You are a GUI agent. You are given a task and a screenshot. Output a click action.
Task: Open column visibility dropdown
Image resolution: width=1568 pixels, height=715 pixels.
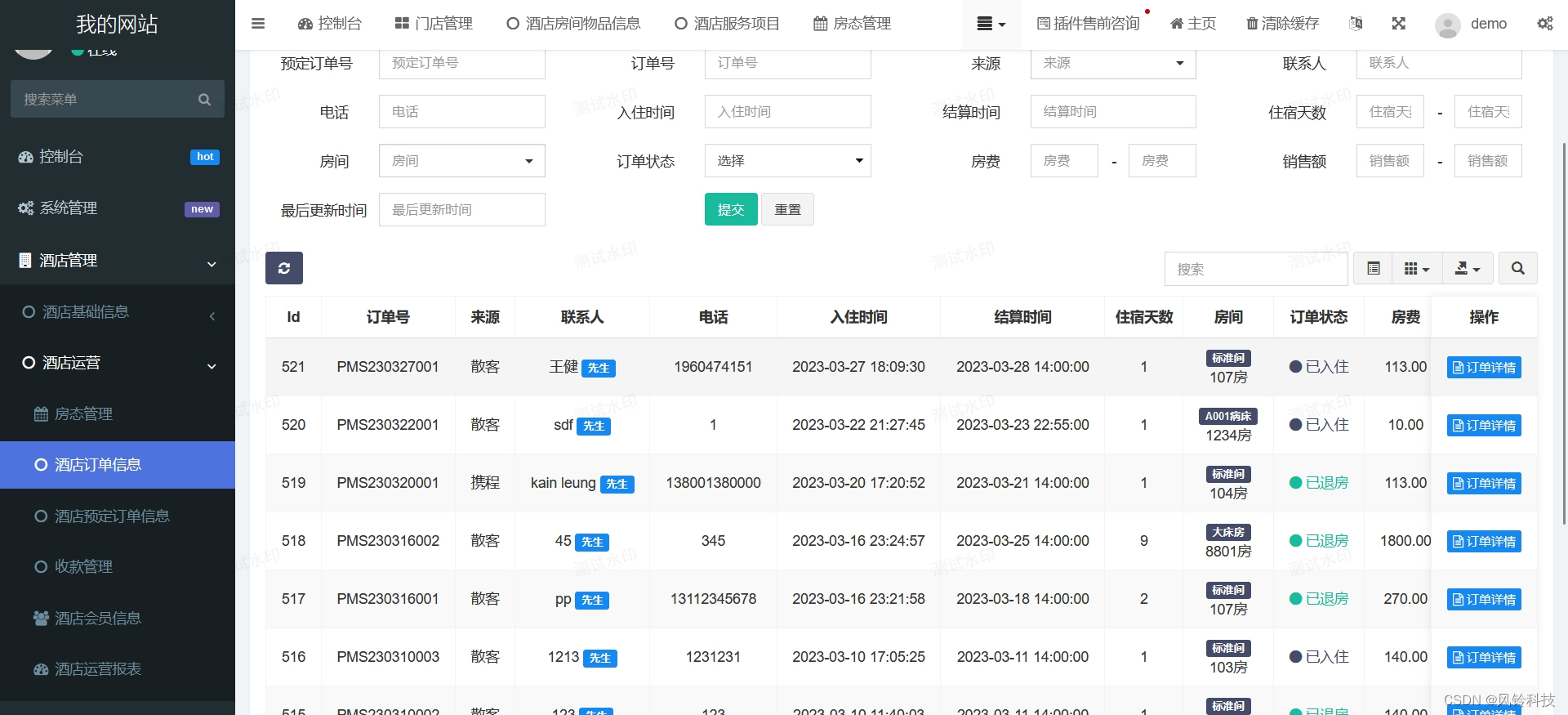coord(1417,268)
